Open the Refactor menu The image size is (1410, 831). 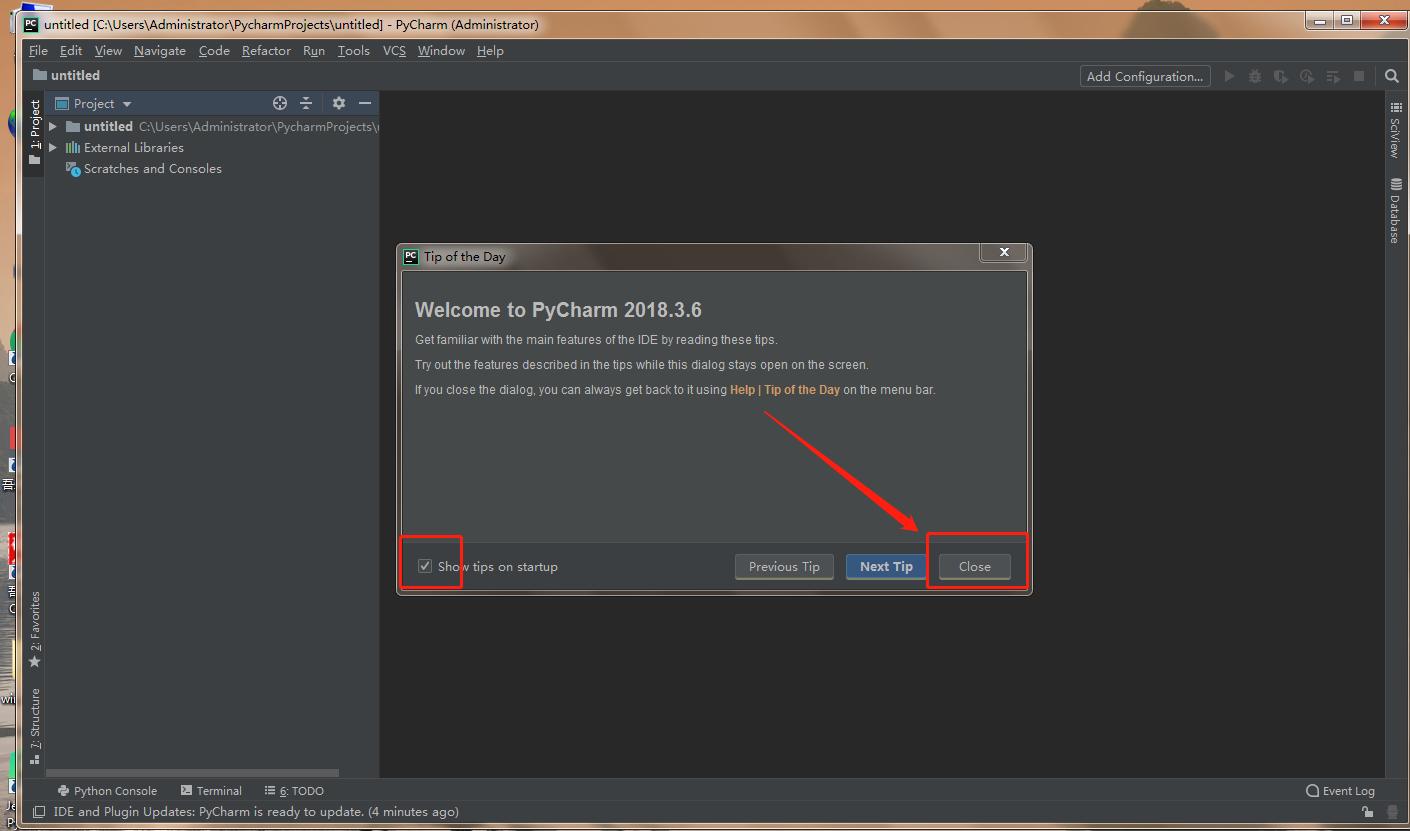click(266, 50)
